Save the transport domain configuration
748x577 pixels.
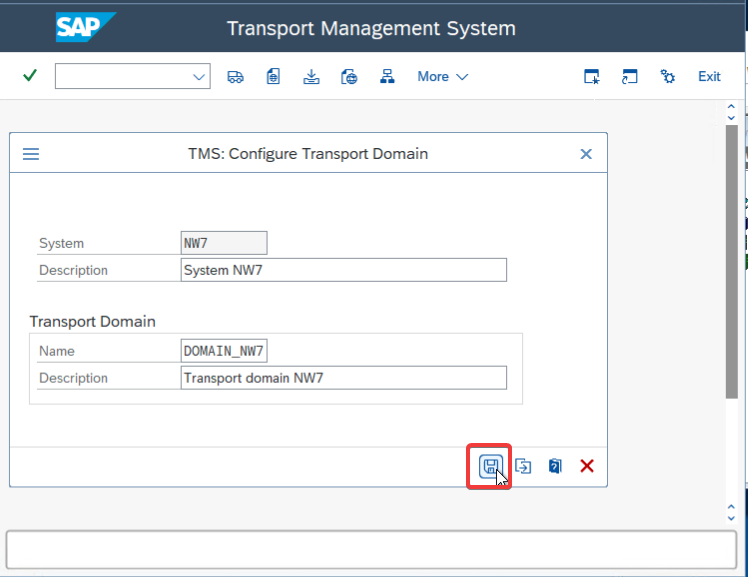tap(490, 466)
